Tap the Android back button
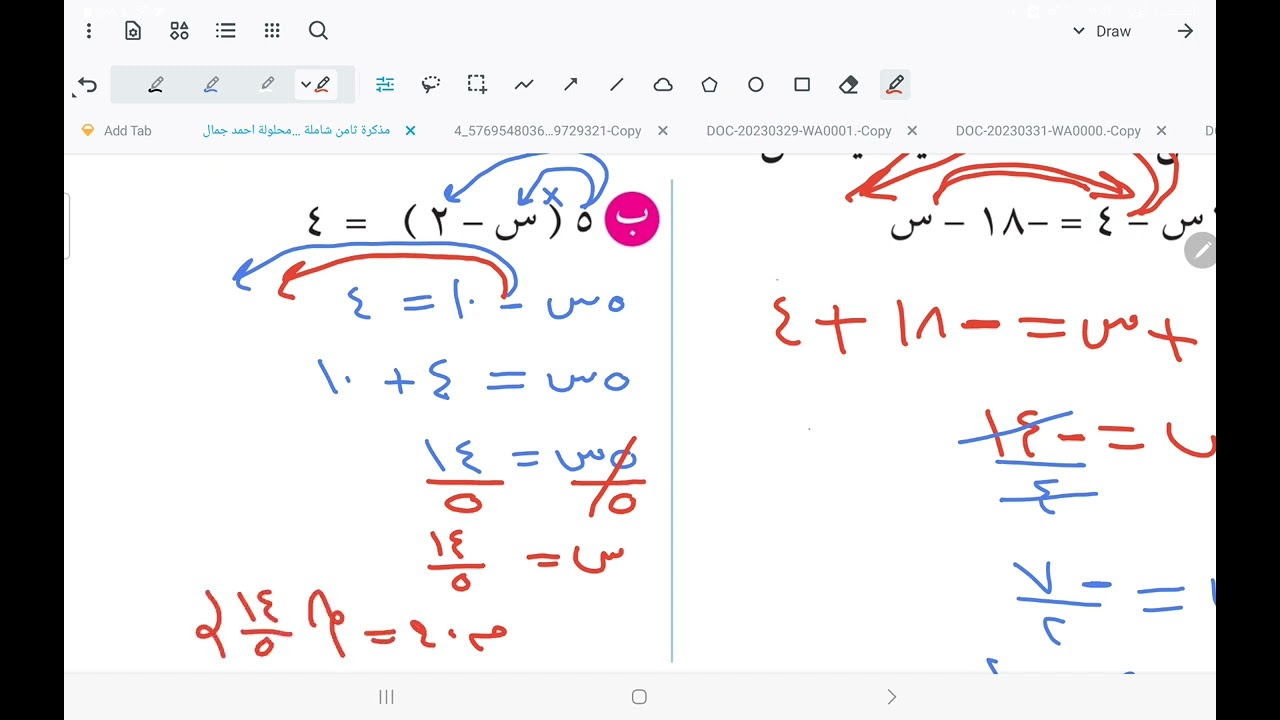 pyautogui.click(x=892, y=697)
